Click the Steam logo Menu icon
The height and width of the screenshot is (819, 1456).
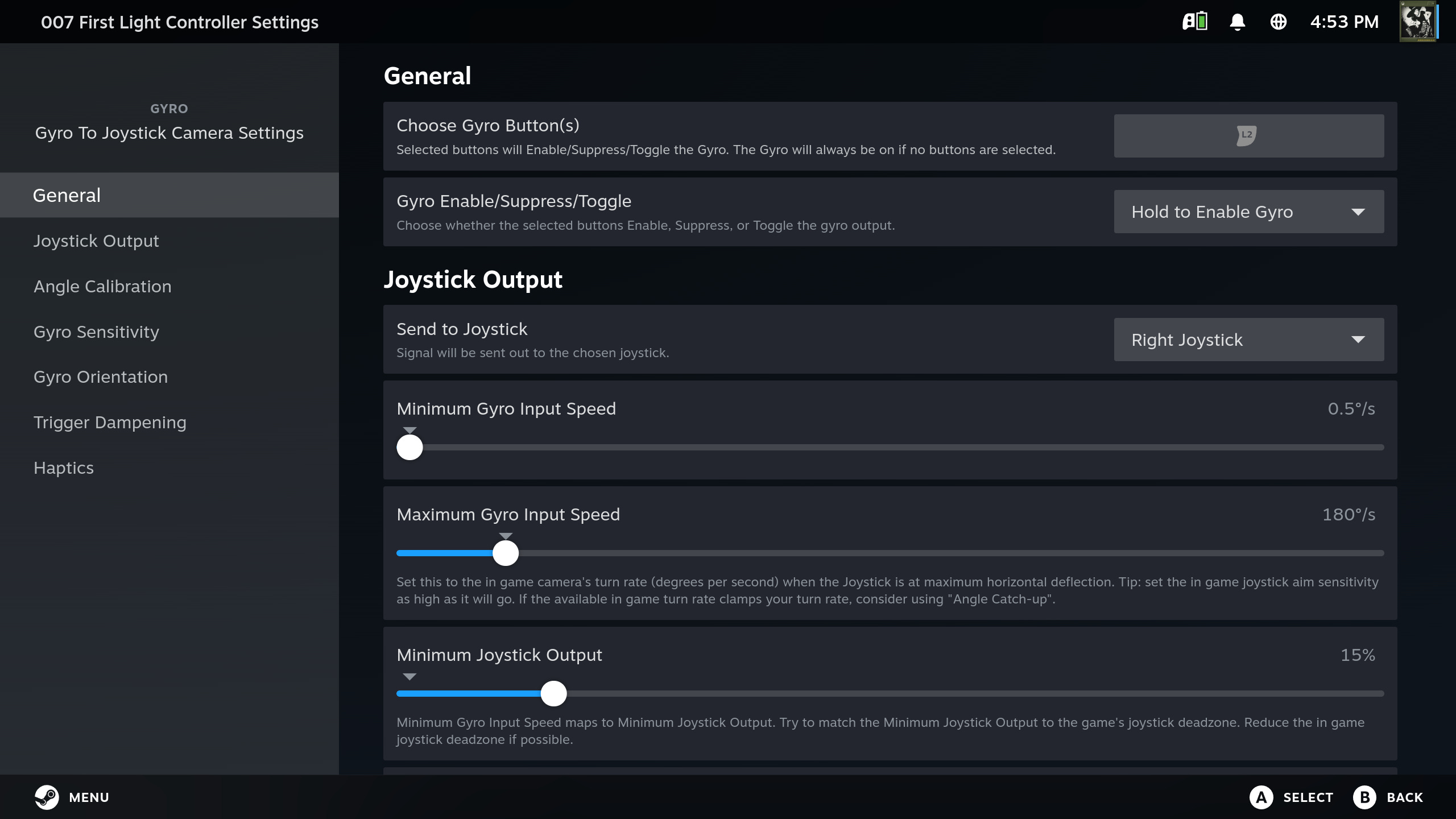(47, 797)
